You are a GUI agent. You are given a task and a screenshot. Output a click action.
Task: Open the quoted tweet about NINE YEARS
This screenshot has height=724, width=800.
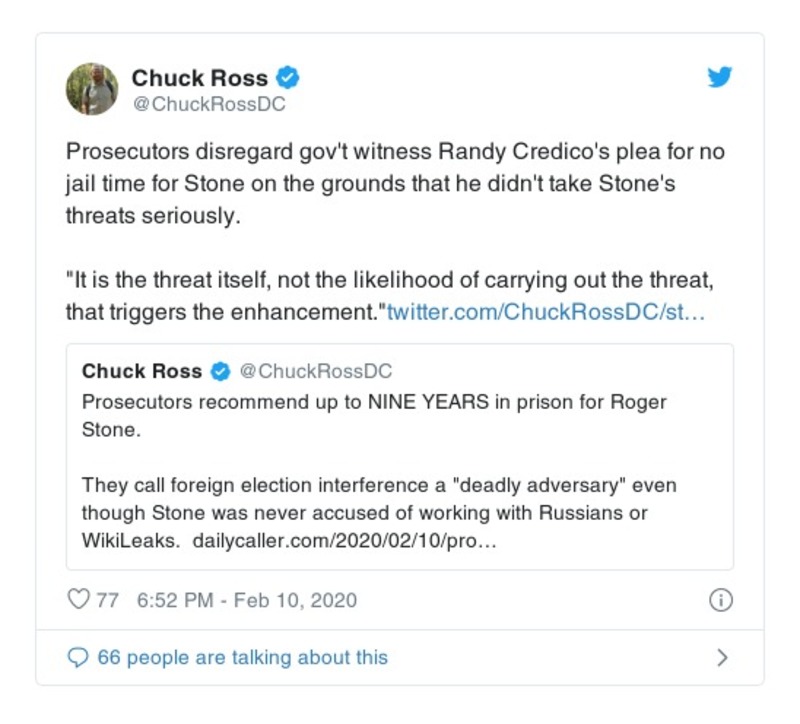pos(374,413)
